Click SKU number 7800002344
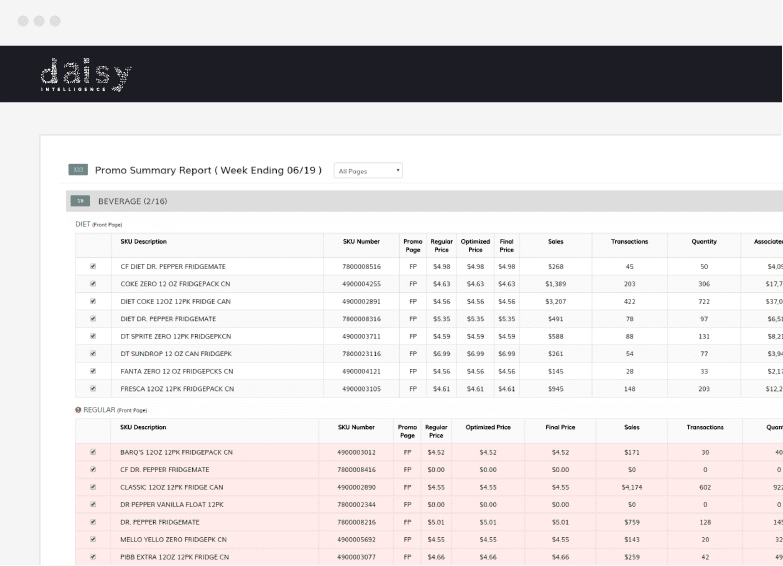783x566 pixels. pos(357,505)
